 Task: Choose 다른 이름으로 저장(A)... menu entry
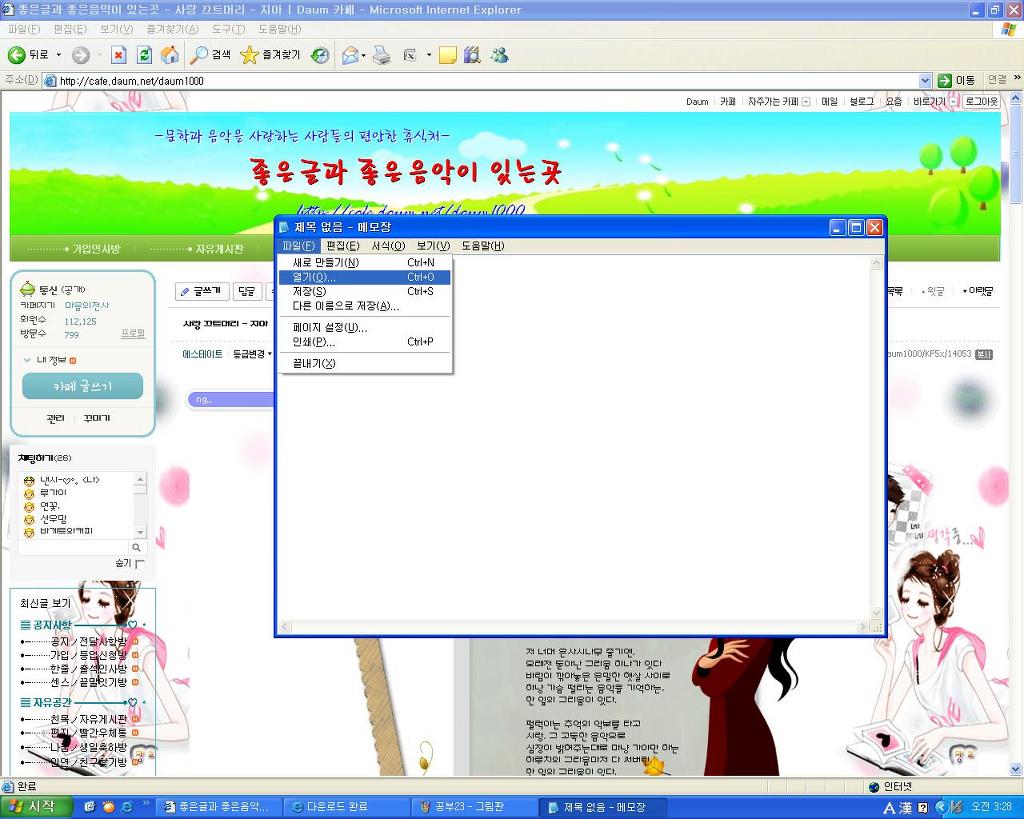pyautogui.click(x=345, y=306)
